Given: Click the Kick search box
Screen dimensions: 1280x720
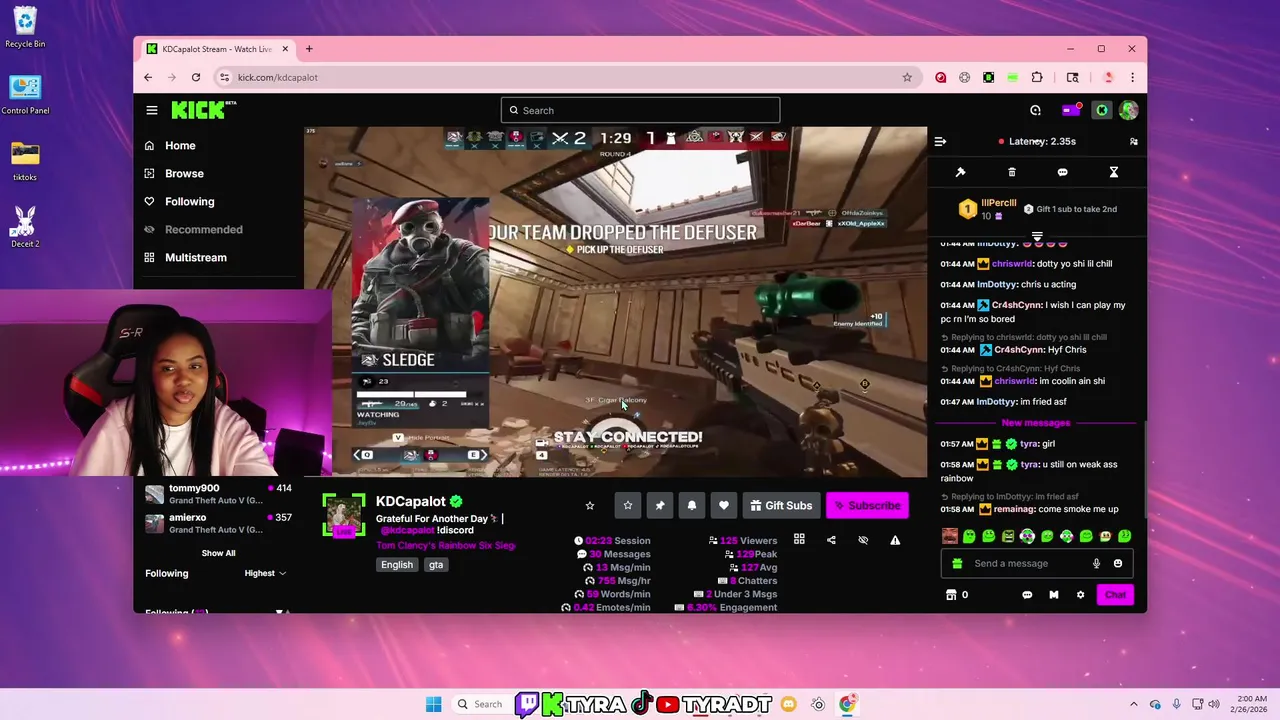Looking at the screenshot, I should [x=640, y=110].
